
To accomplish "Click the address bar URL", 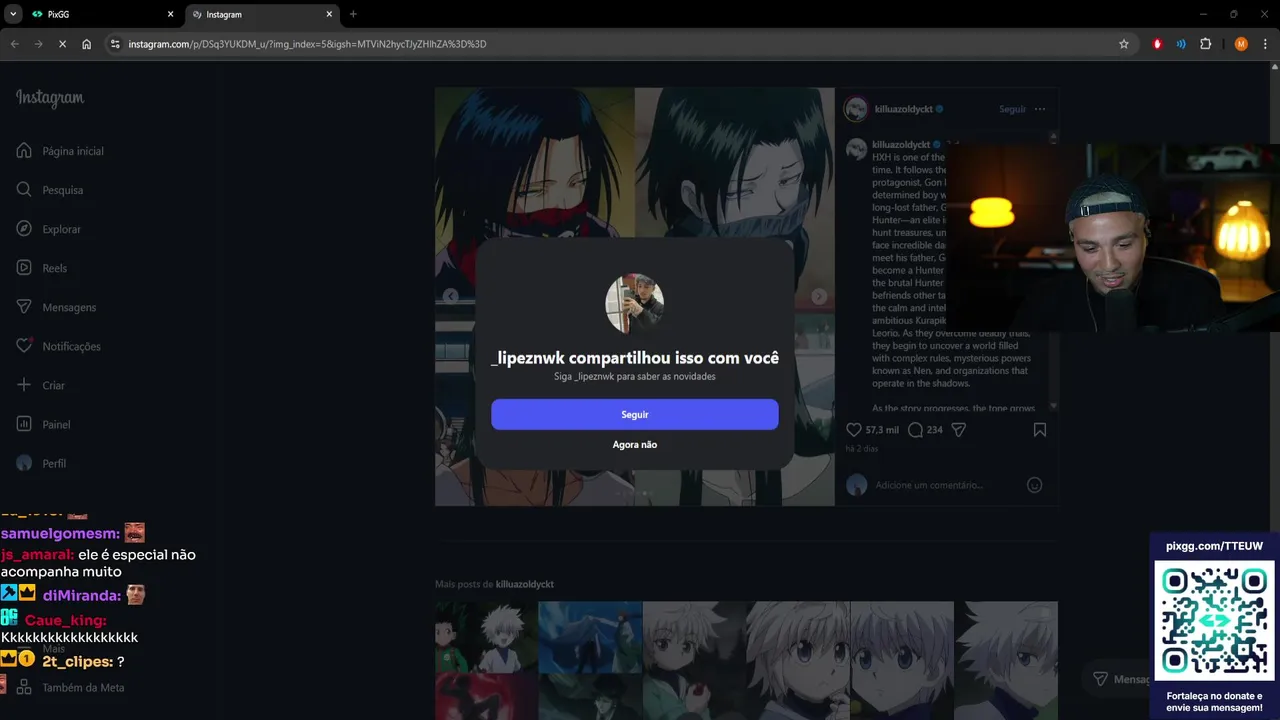I will (x=307, y=44).
